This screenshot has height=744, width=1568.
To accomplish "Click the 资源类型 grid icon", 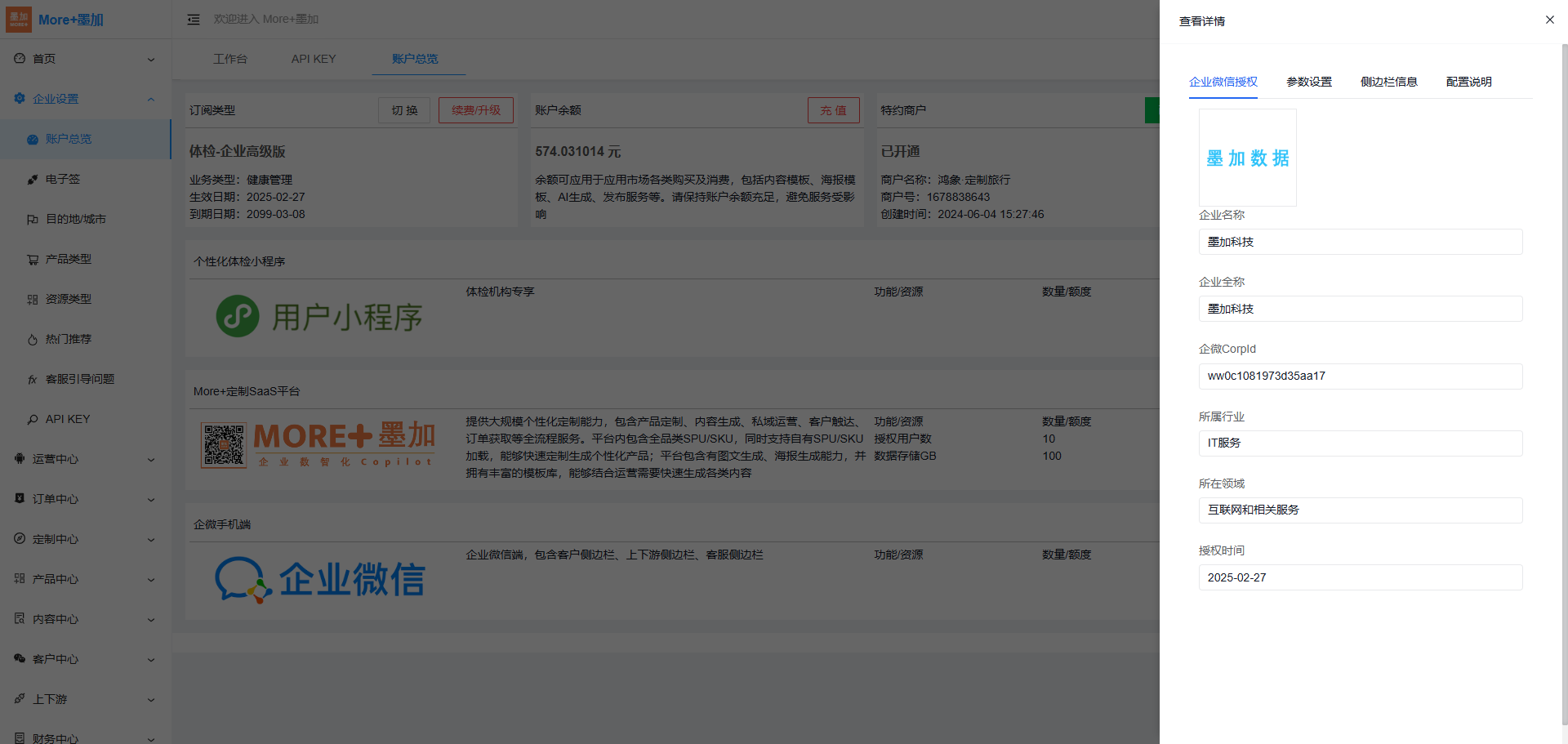I will click(33, 300).
